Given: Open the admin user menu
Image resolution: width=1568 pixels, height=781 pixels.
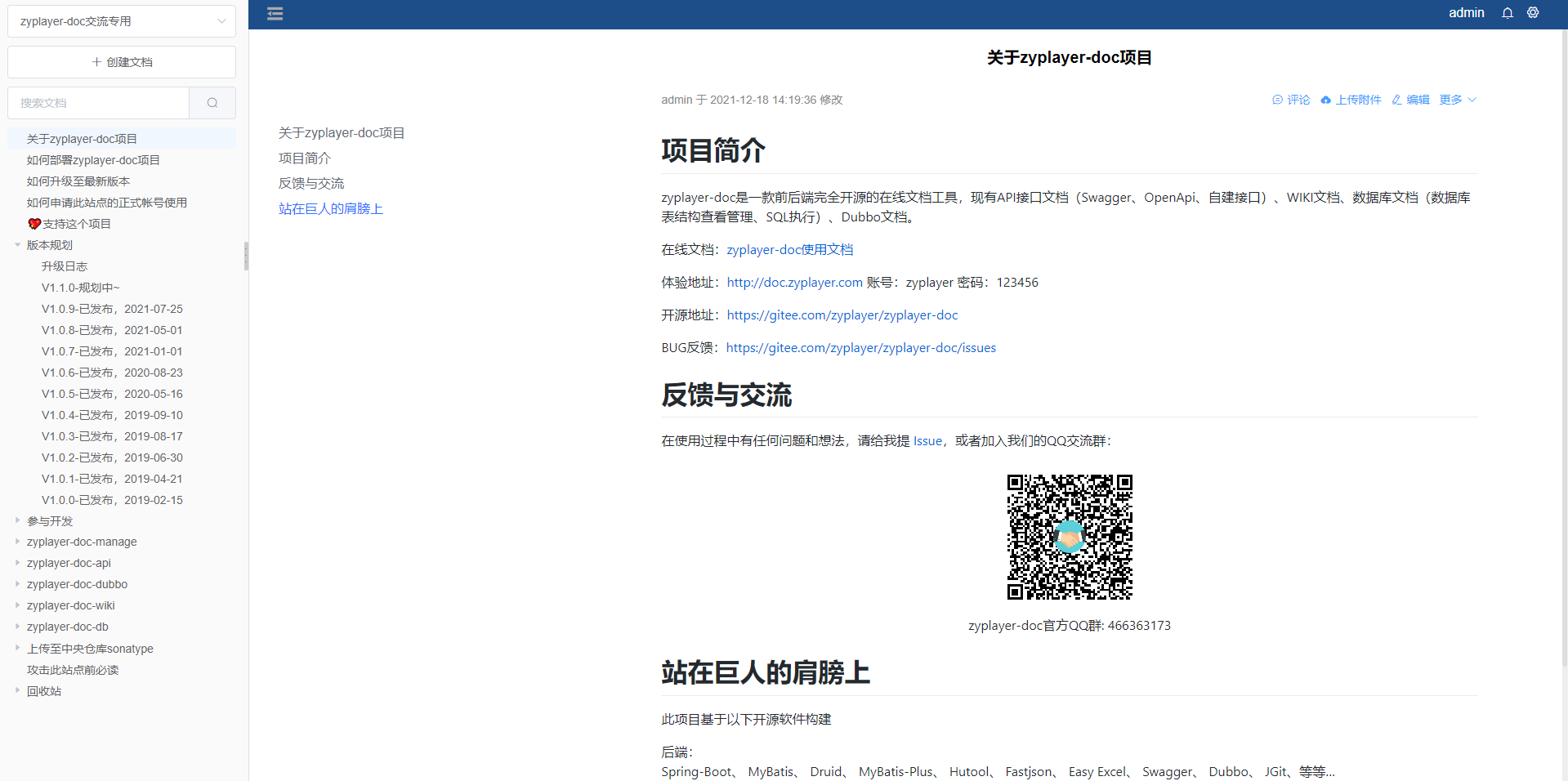Looking at the screenshot, I should click(1466, 13).
